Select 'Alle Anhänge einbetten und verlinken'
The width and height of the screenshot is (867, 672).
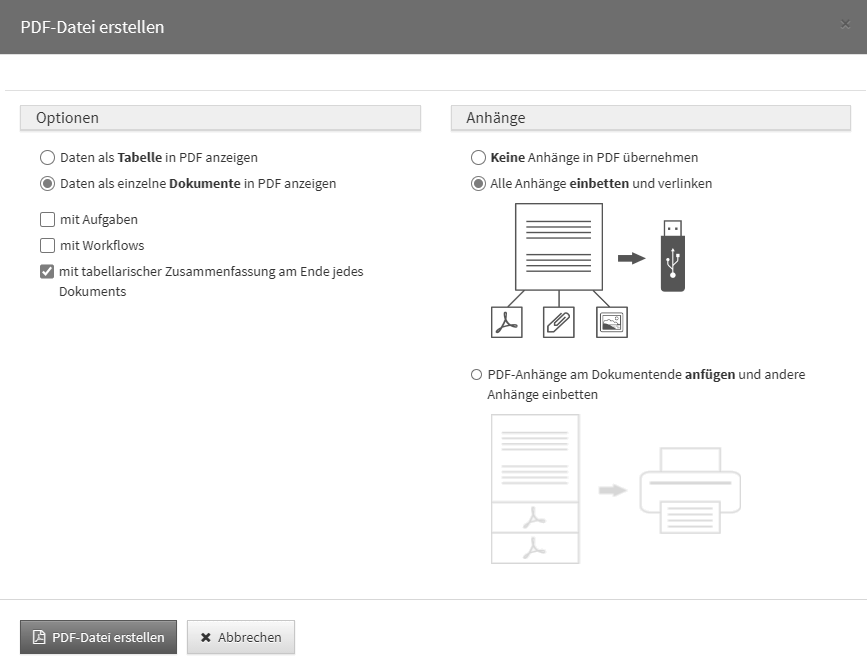click(x=478, y=184)
